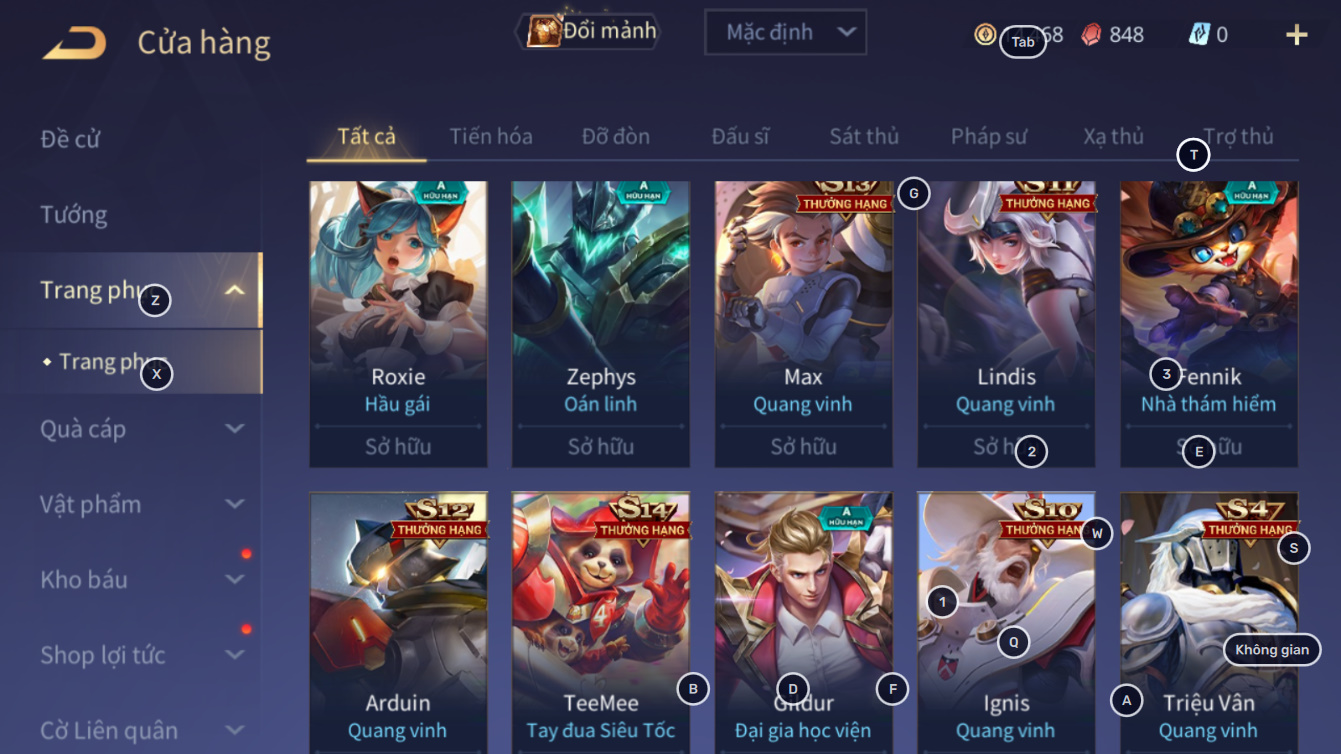The width and height of the screenshot is (1341, 754).
Task: Select the Zephys Oán linh skin thumbnail
Action: tap(601, 324)
